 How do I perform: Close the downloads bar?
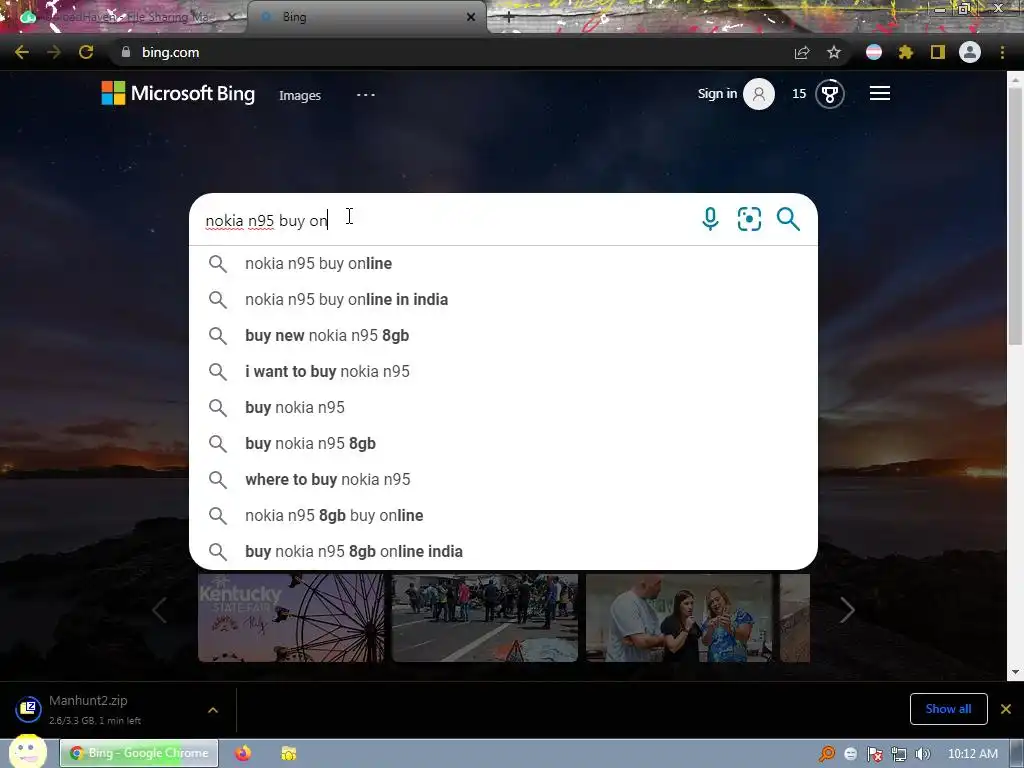coord(1006,709)
